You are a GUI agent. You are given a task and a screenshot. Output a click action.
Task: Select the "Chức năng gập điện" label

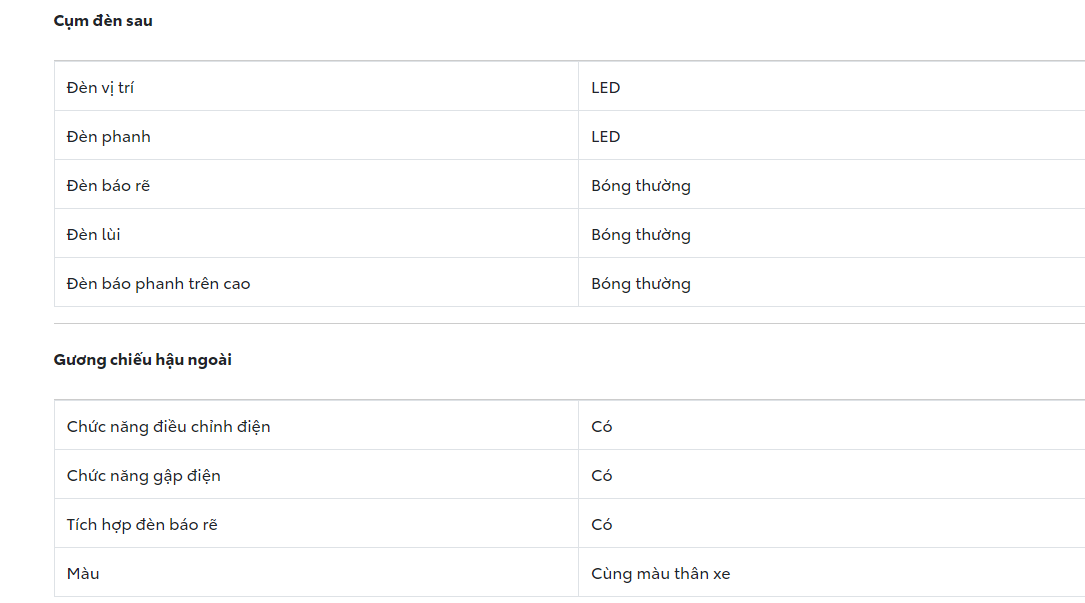point(143,476)
